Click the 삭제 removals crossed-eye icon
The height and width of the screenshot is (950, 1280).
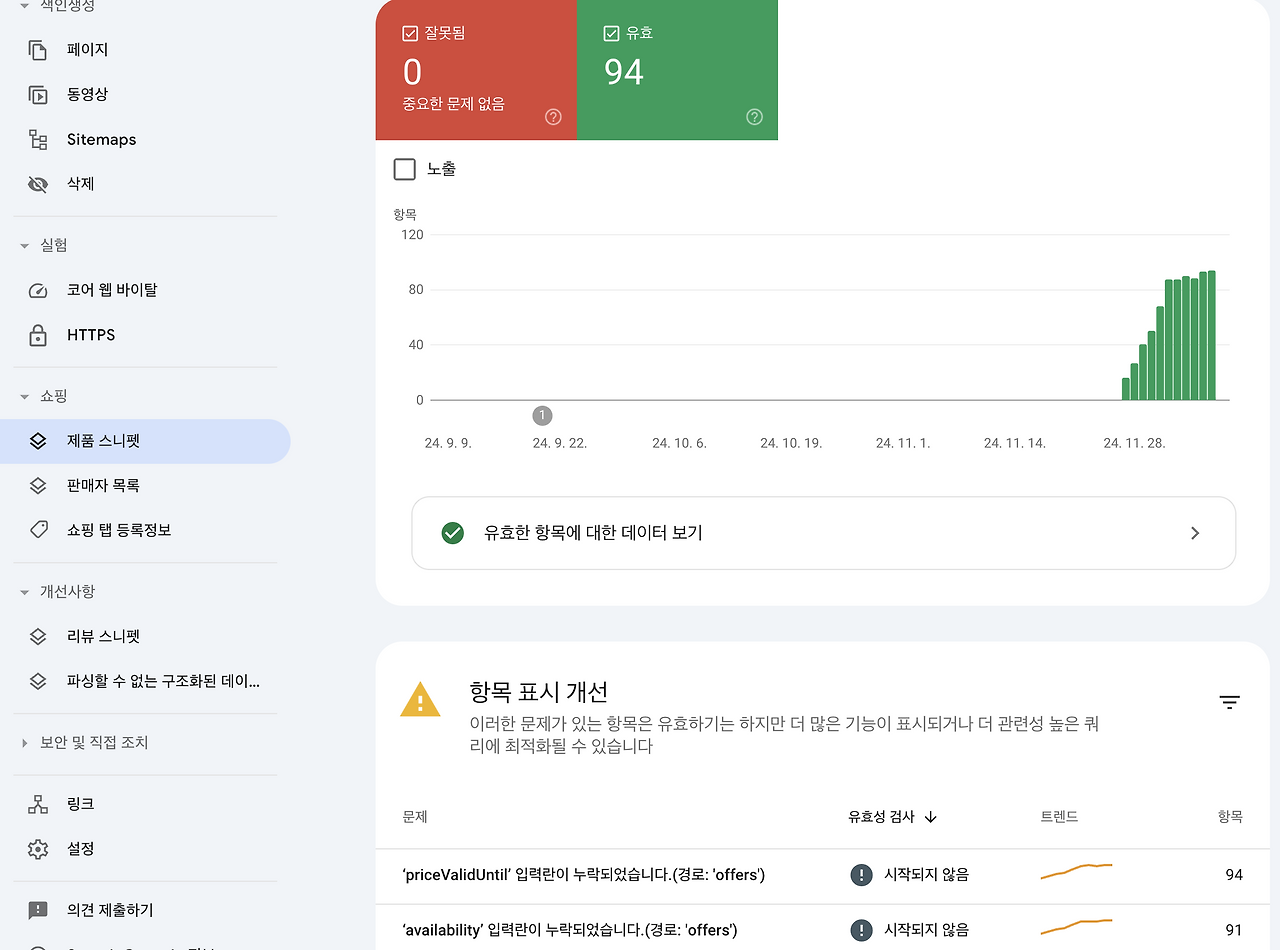38,184
